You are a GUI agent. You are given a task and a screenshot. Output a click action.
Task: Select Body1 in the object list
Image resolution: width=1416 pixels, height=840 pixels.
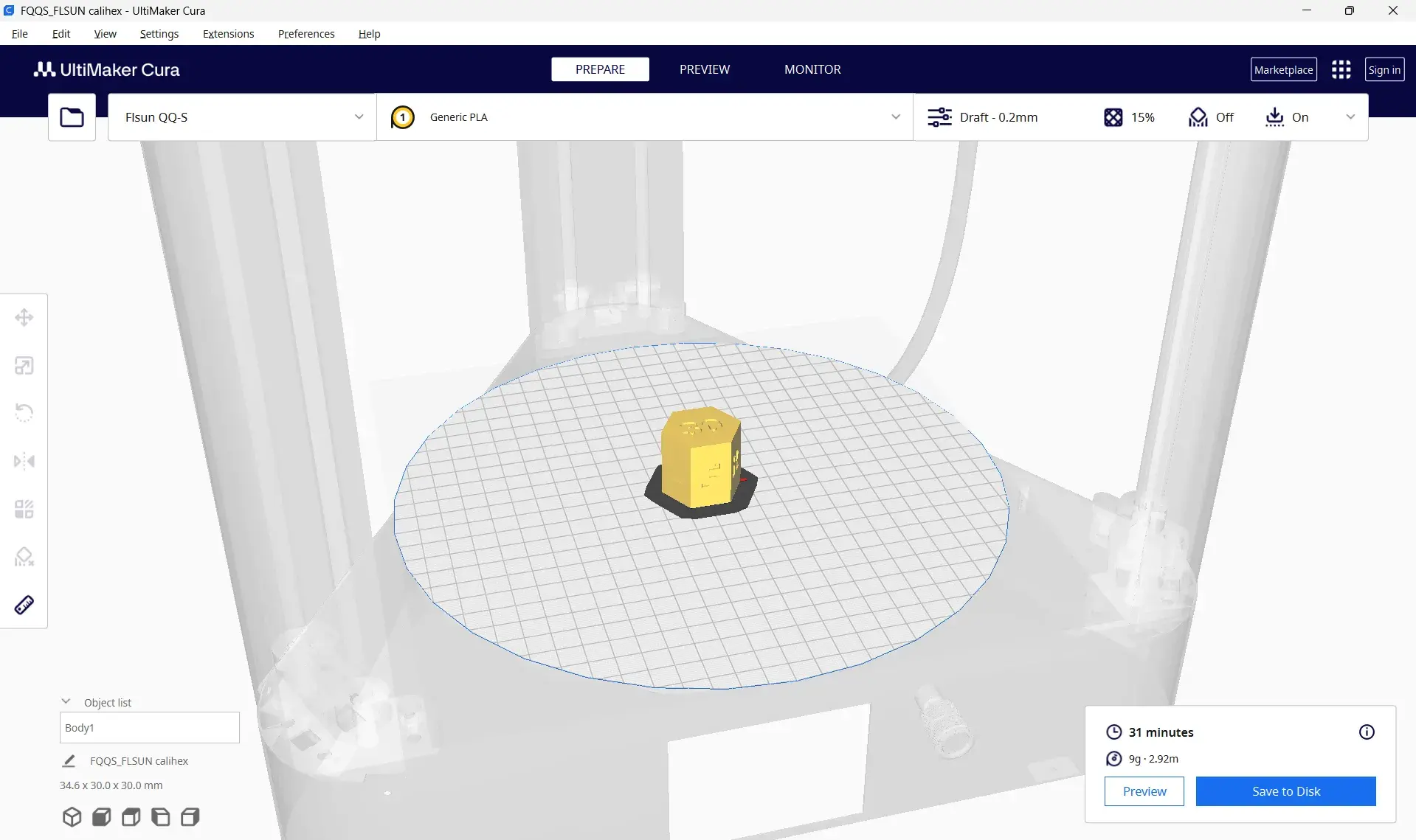coord(150,728)
